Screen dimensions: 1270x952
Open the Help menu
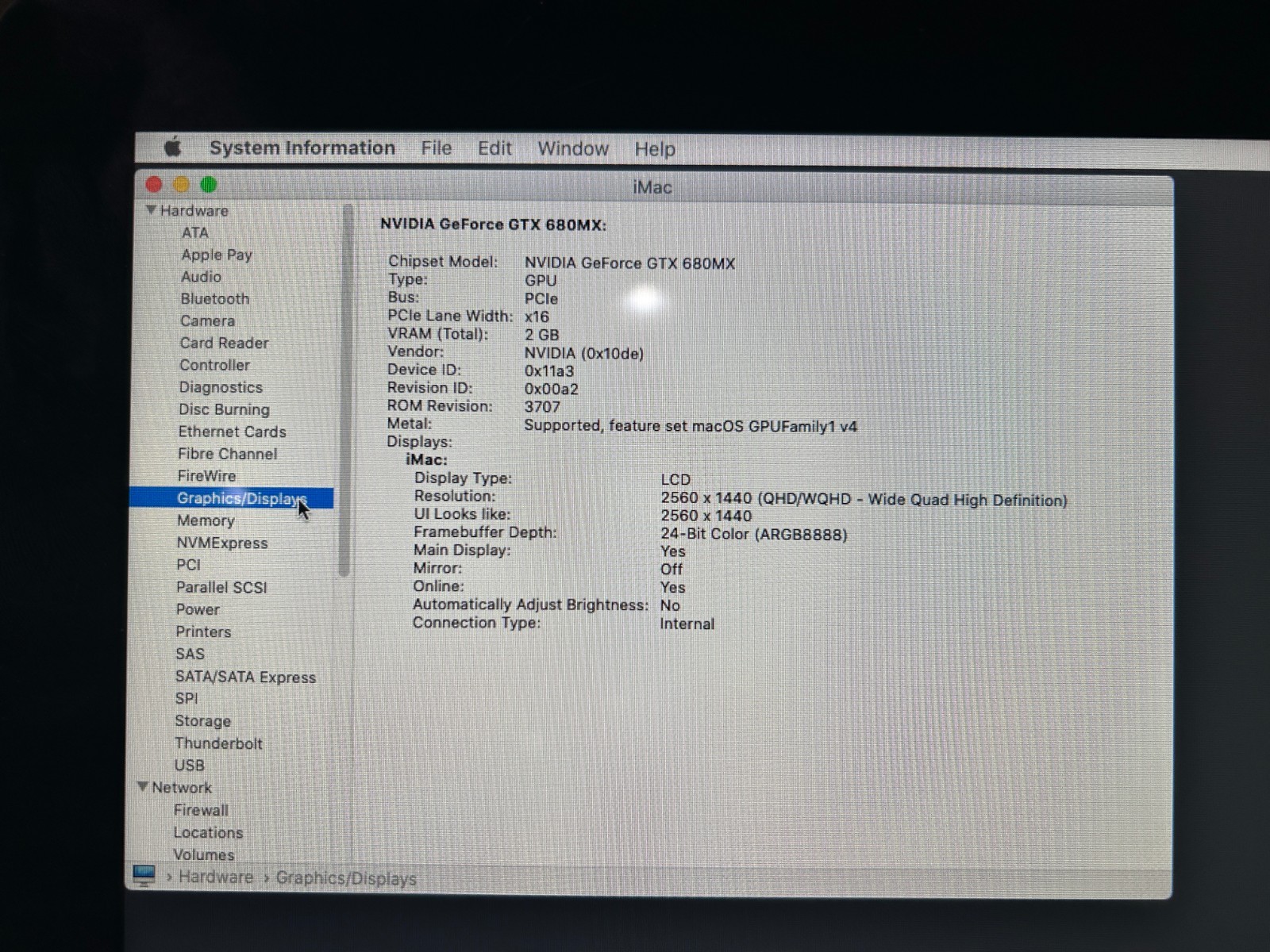tap(655, 149)
